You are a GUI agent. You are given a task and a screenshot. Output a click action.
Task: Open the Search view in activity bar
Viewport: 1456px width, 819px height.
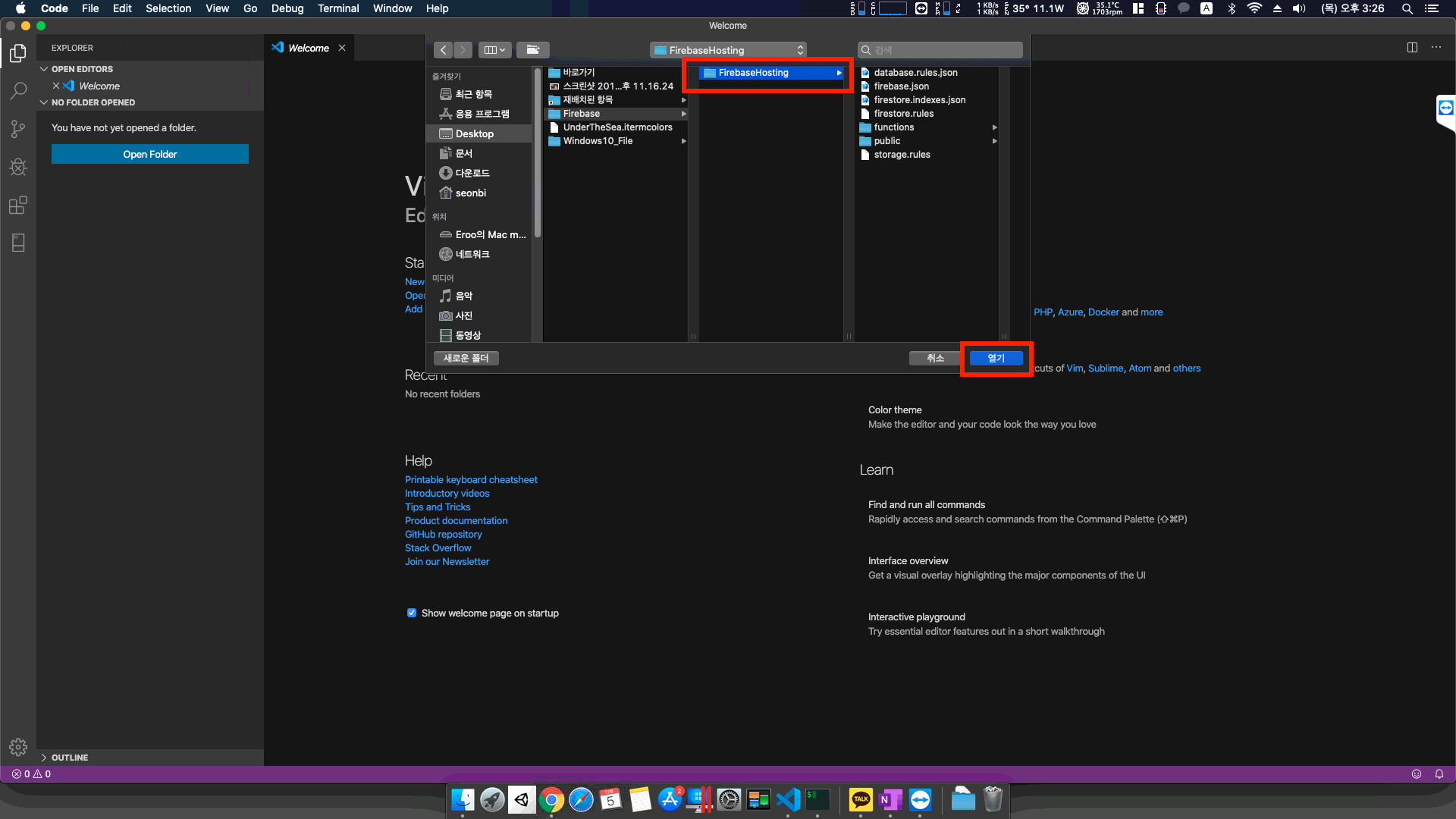point(18,92)
